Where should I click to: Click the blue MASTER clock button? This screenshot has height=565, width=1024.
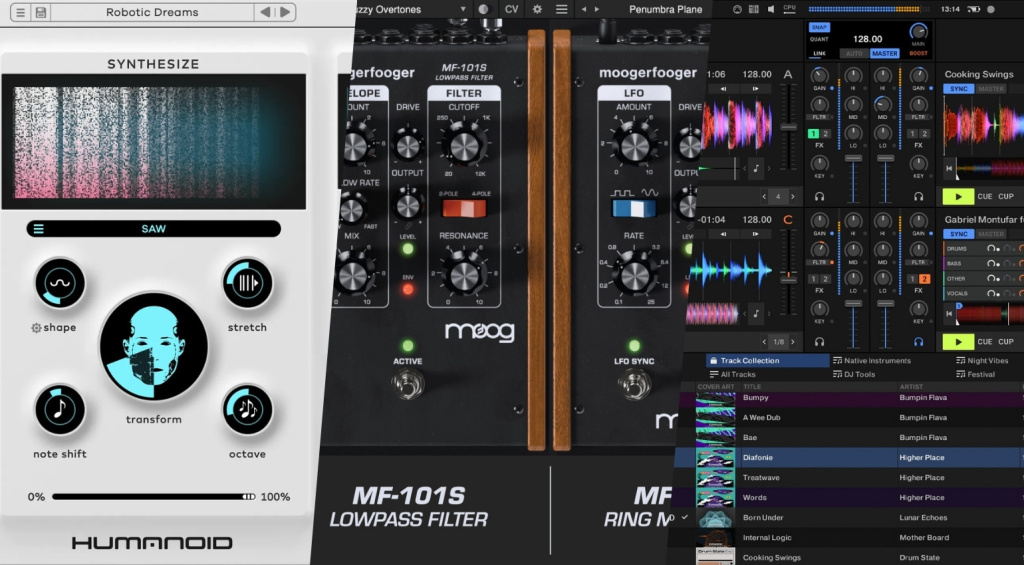(x=885, y=54)
